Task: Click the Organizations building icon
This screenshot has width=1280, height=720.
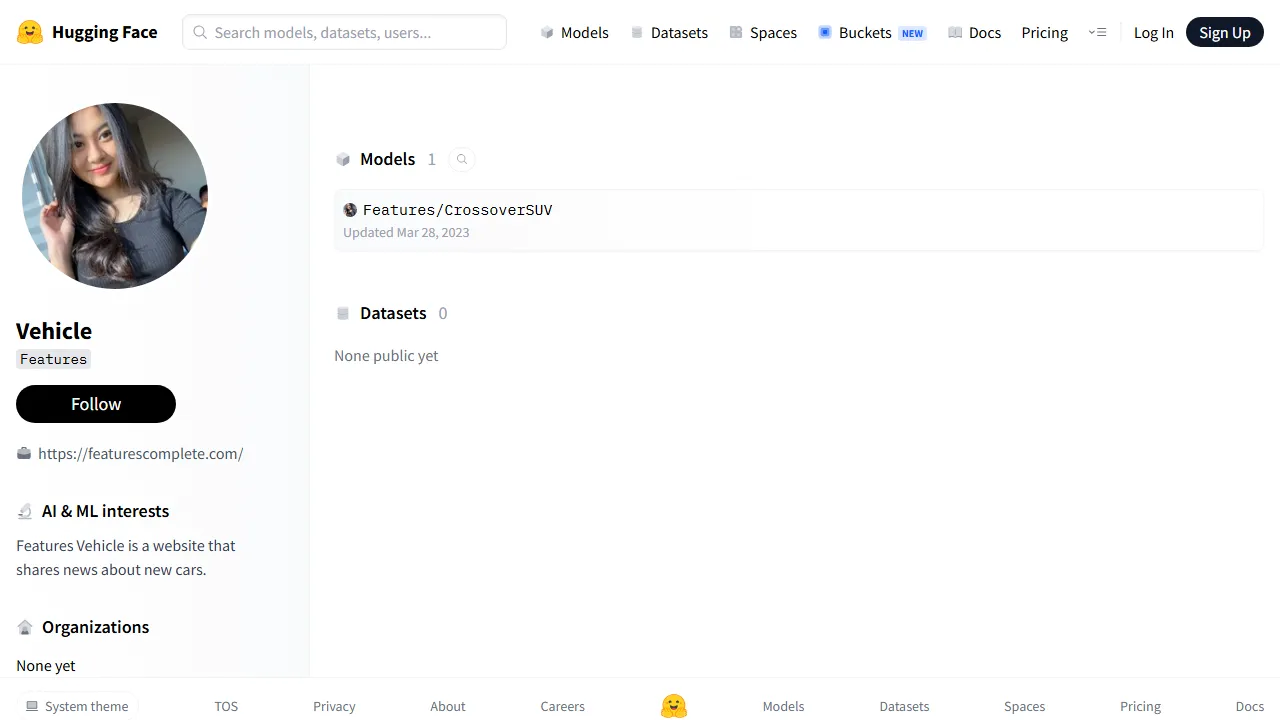Action: pos(25,627)
